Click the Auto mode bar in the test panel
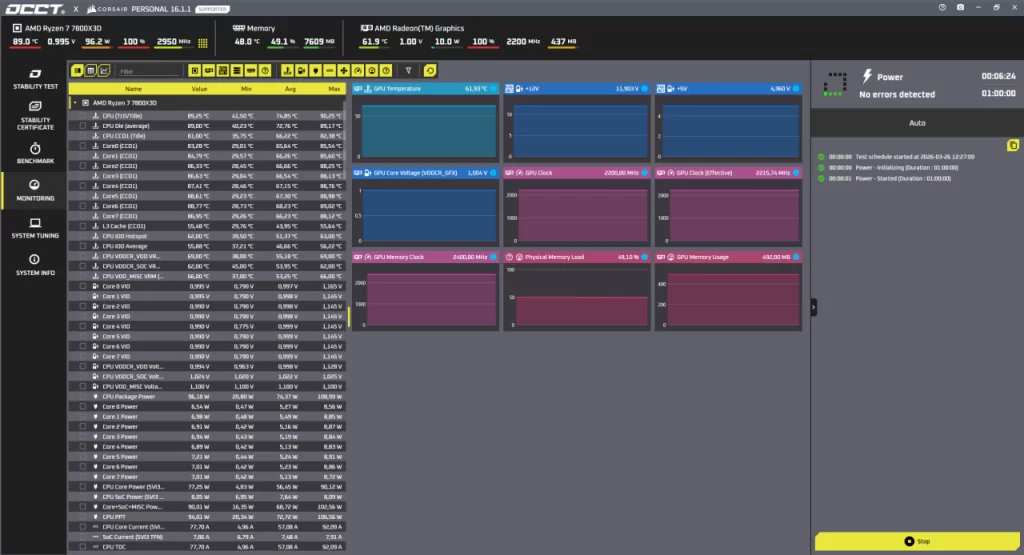This screenshot has width=1024, height=555. pyautogui.click(x=916, y=123)
